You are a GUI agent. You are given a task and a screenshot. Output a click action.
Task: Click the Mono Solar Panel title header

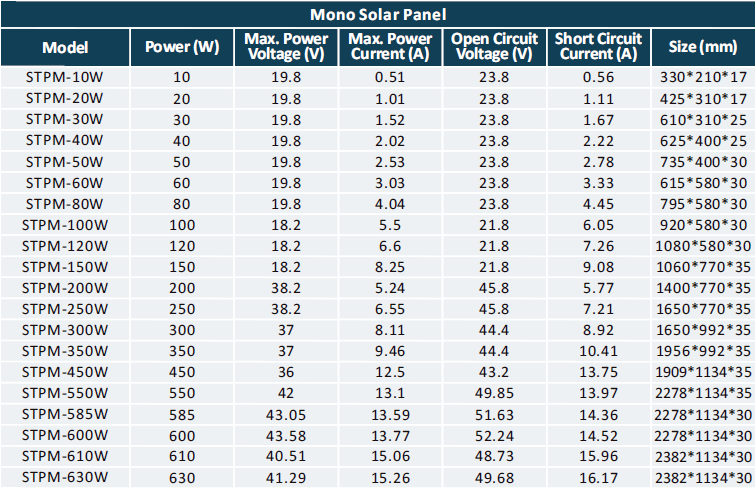377,14
